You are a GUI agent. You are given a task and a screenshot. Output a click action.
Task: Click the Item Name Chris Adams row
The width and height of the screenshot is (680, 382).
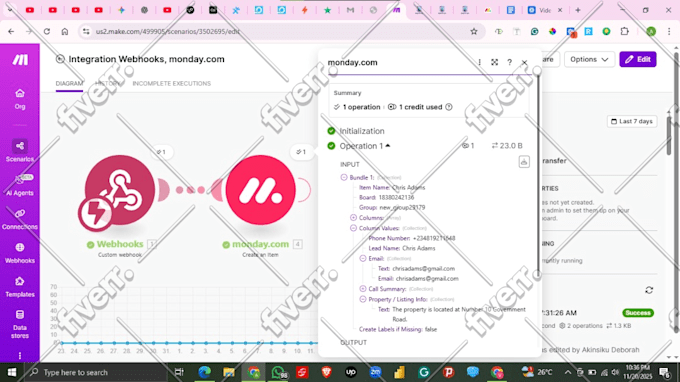392,187
